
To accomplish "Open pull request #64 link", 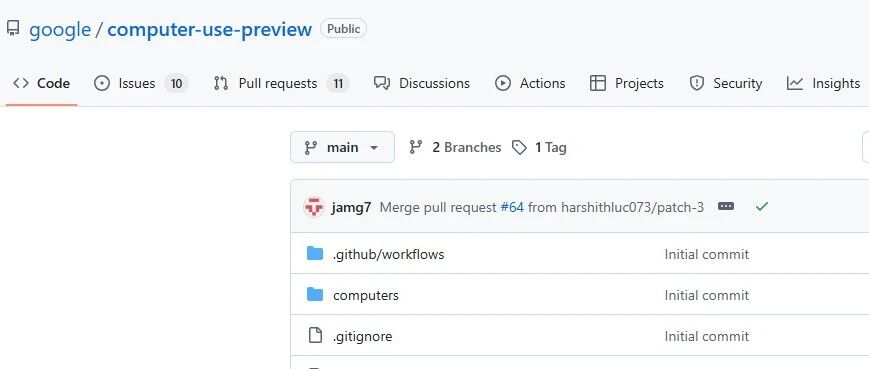I will point(512,207).
